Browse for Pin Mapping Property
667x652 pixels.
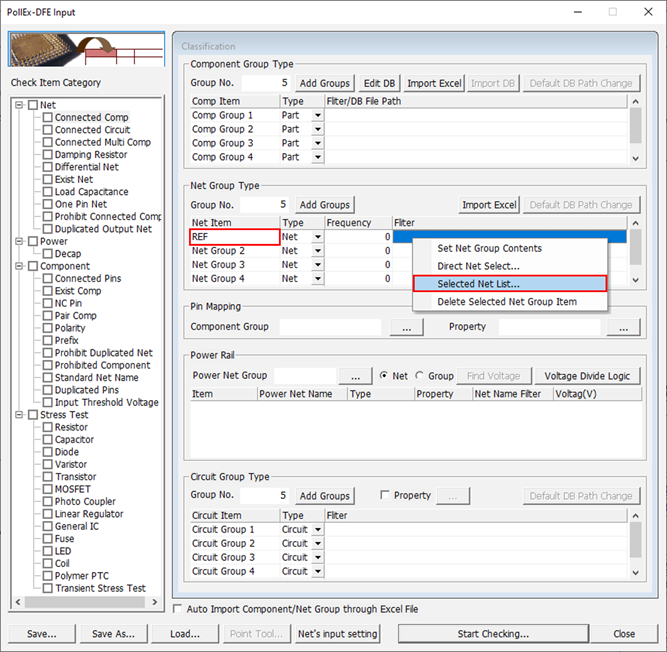(624, 327)
